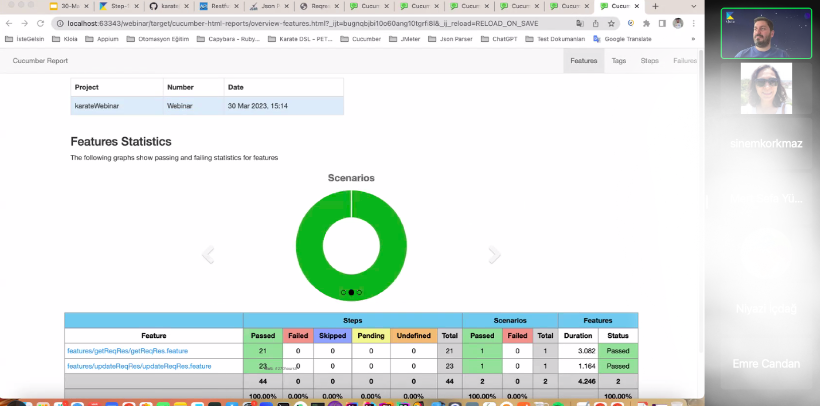Select the filled active carousel indicator dot

pyautogui.click(x=351, y=292)
